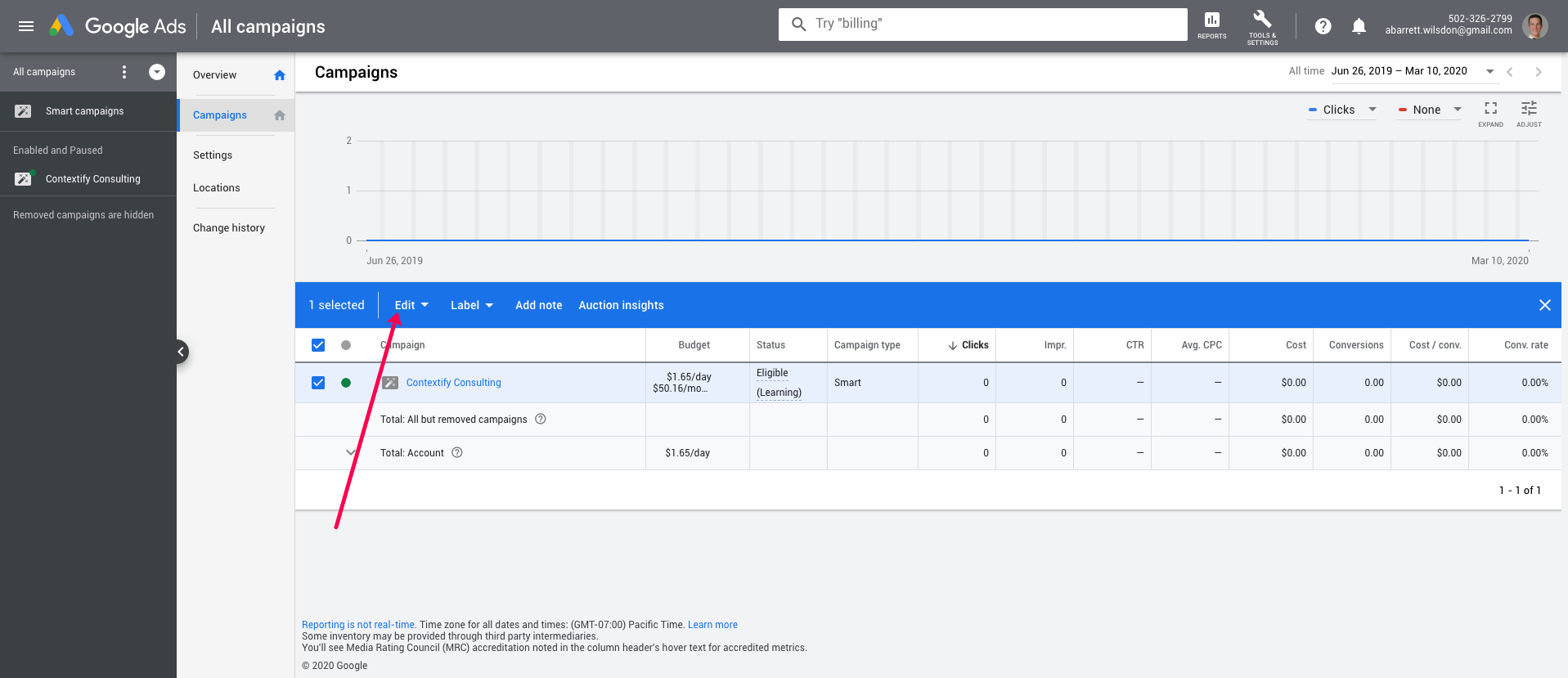Click the CTR column header
Image resolution: width=1568 pixels, height=678 pixels.
coord(1135,345)
